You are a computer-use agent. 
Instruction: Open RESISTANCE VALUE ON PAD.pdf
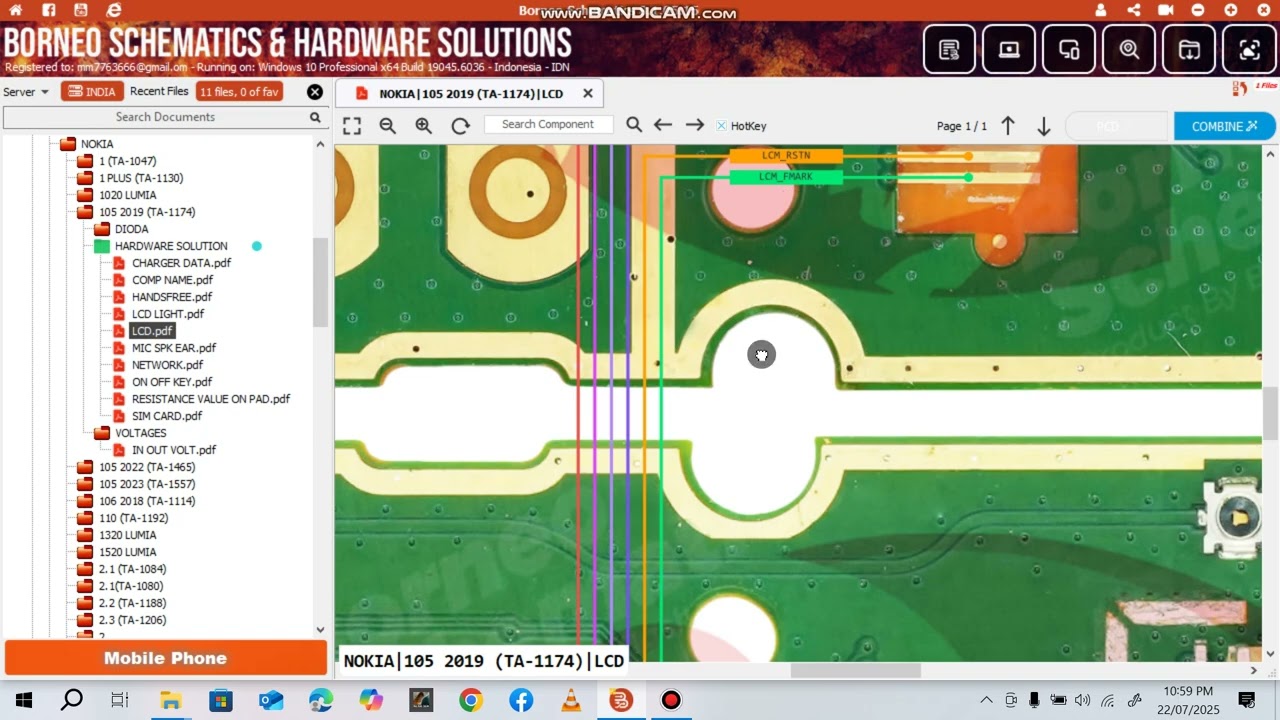(210, 399)
